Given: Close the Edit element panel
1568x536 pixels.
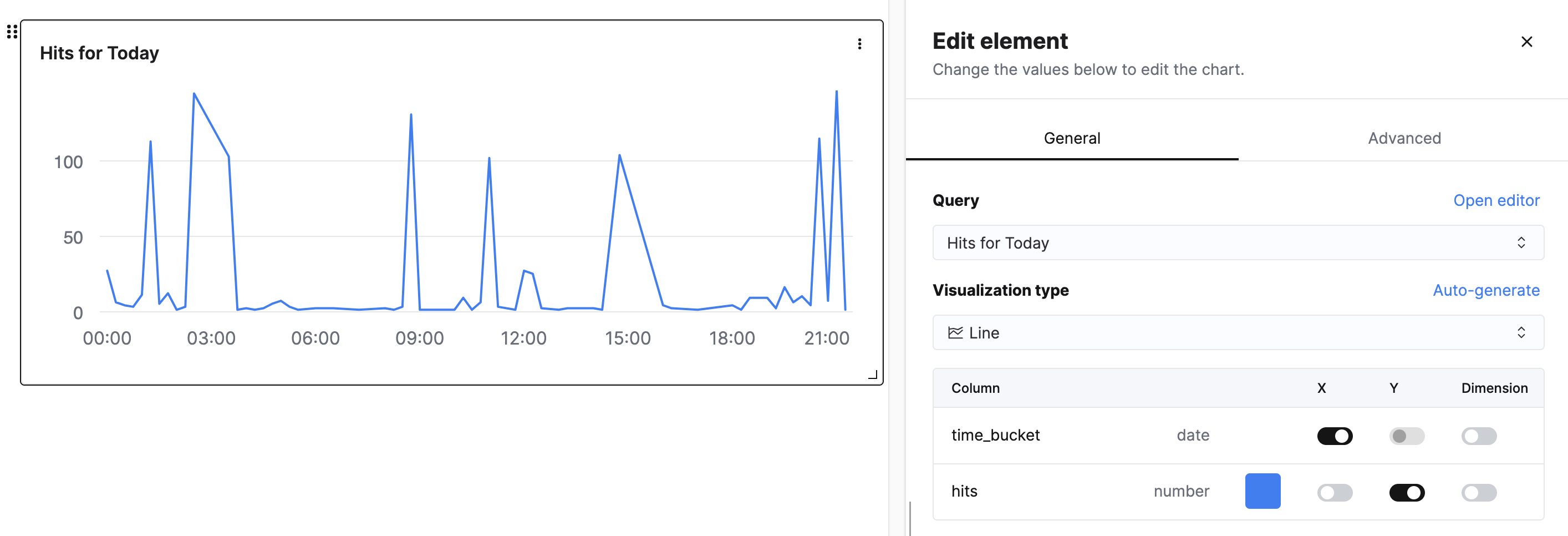Looking at the screenshot, I should (x=1526, y=42).
